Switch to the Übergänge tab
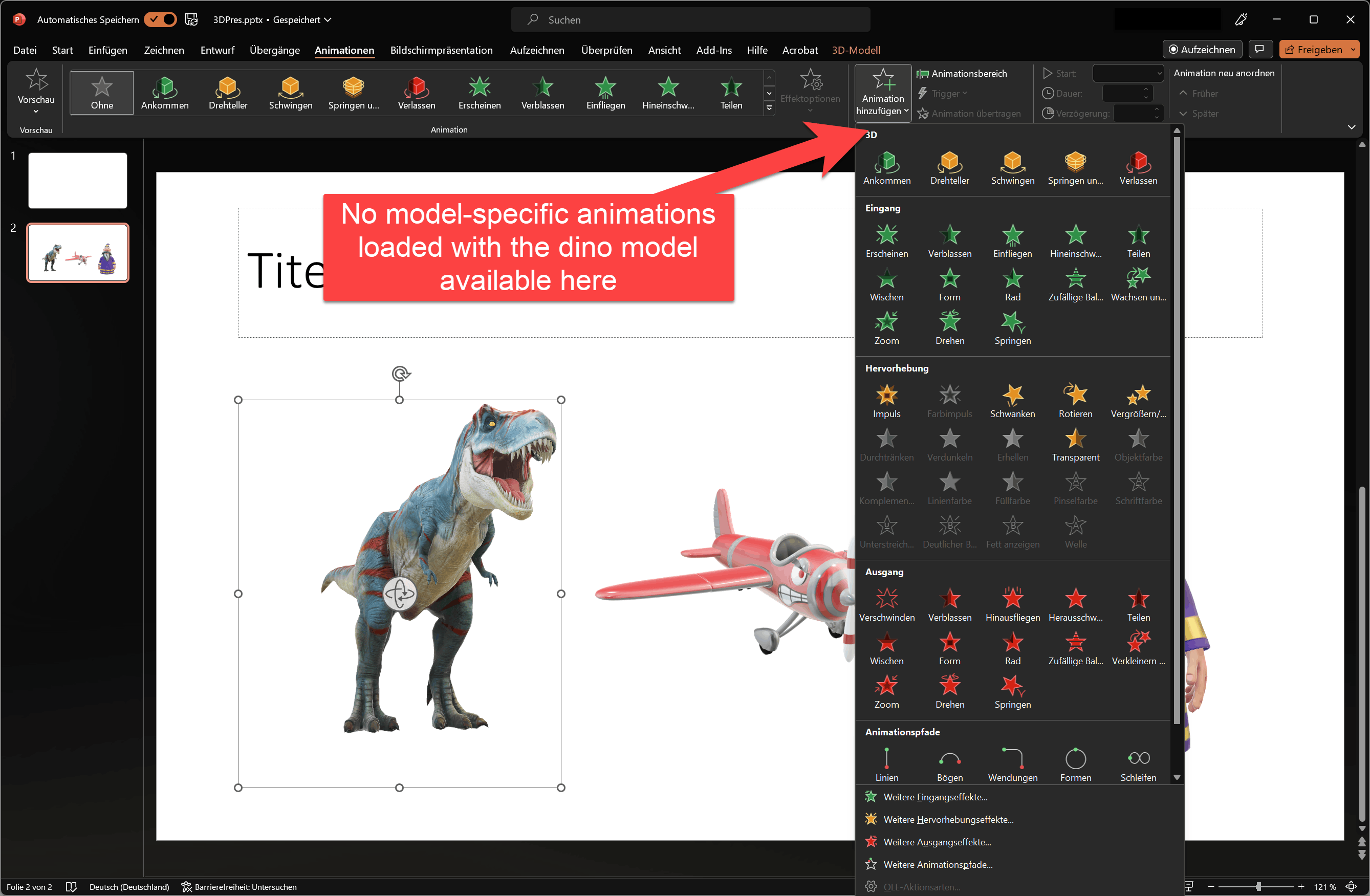The height and width of the screenshot is (896, 1370). pos(275,50)
